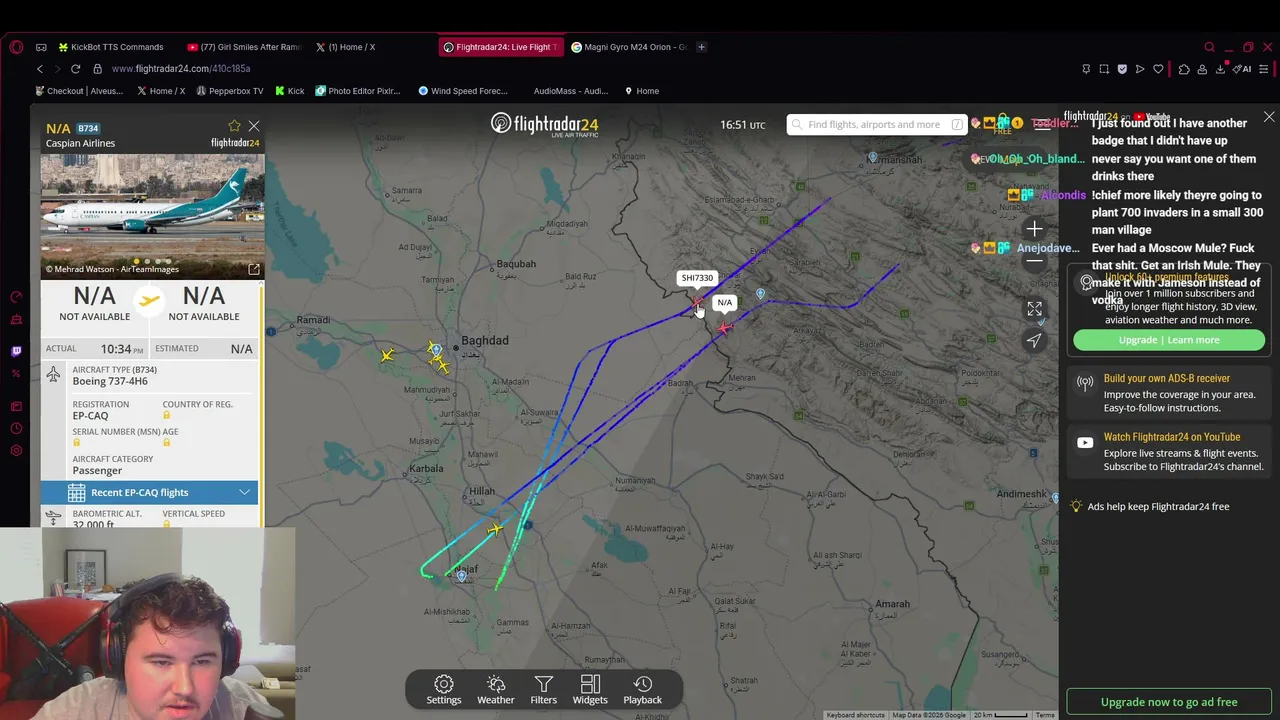Center map on my location
This screenshot has height=720, width=1280.
(x=1034, y=341)
